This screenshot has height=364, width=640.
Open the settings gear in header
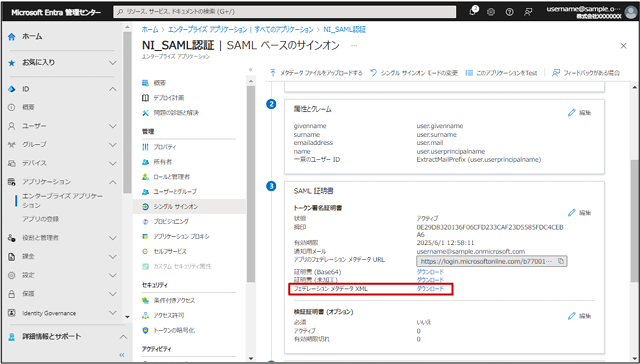pos(491,12)
